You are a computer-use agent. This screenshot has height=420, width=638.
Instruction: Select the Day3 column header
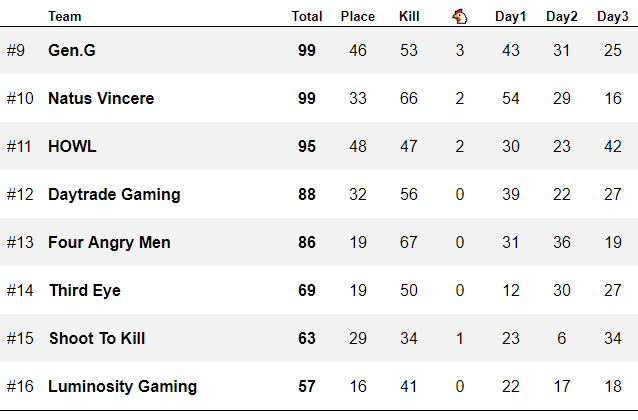pos(613,16)
